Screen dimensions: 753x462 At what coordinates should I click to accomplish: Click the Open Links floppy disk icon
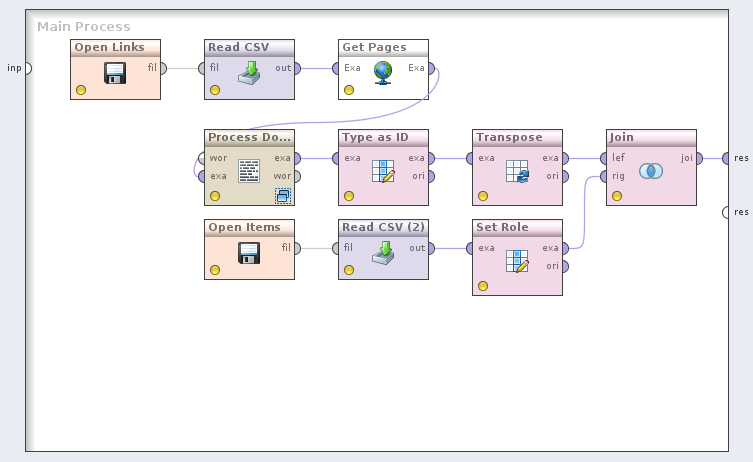(115, 72)
